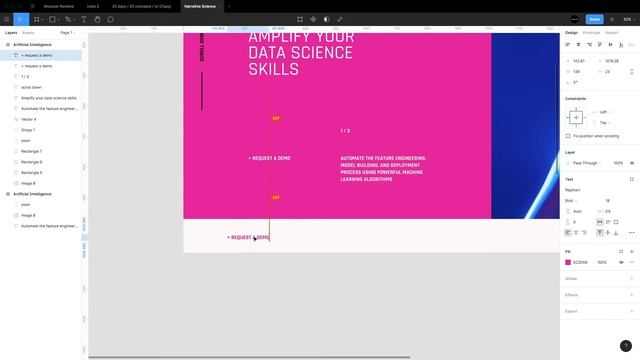Screen dimensions: 640x360
Task: Click the Use as mask icon
Action: pyautogui.click(x=327, y=19)
